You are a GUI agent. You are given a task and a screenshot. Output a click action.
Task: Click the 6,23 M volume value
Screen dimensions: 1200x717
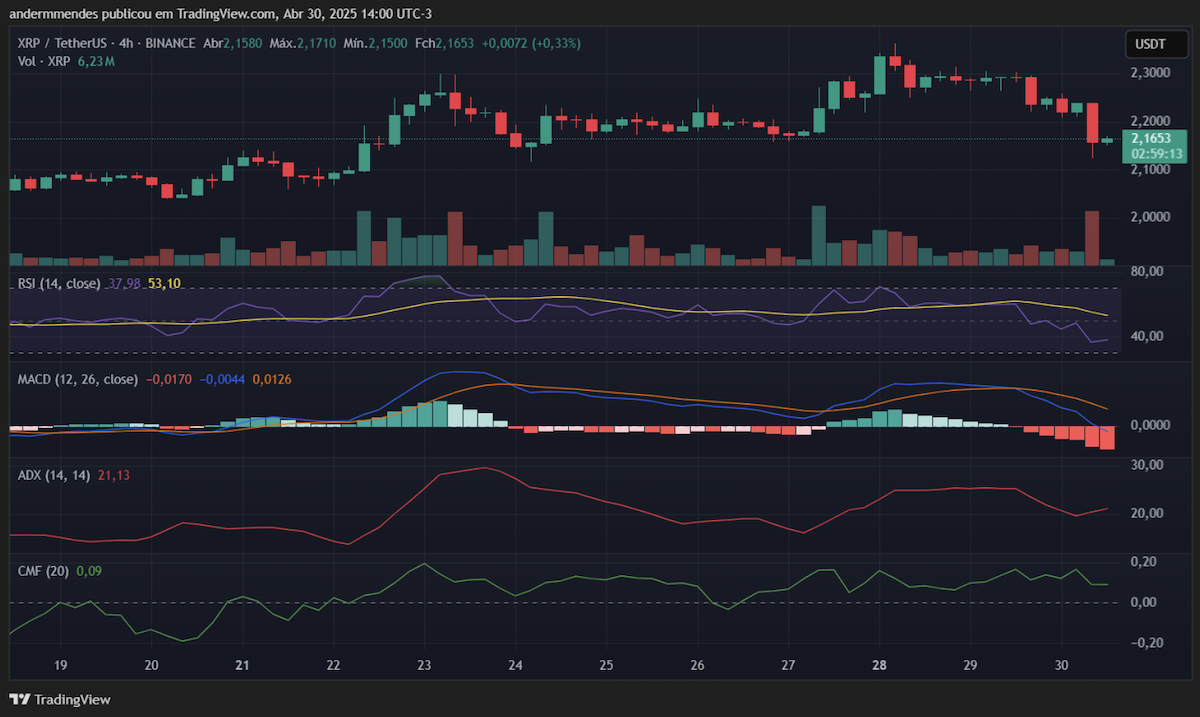tap(96, 62)
